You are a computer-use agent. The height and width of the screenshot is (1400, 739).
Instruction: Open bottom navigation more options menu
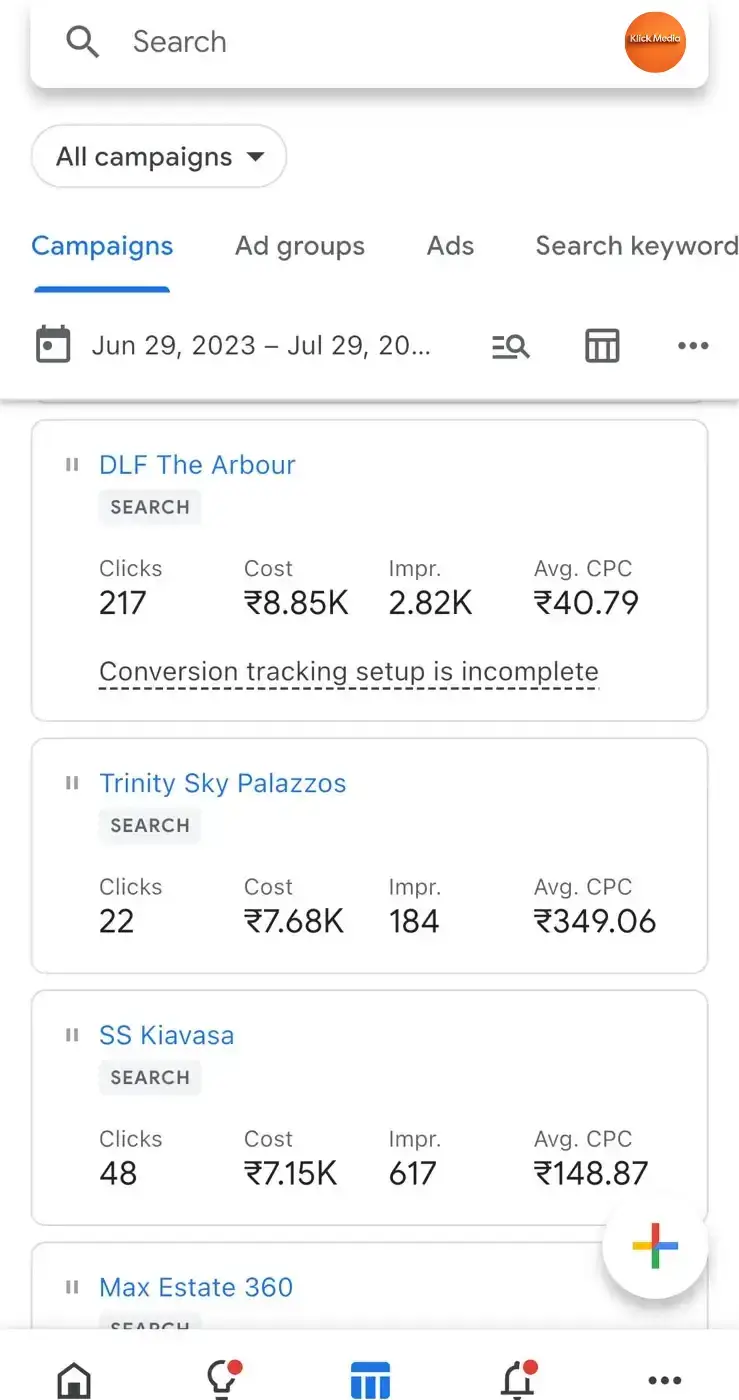(665, 1381)
